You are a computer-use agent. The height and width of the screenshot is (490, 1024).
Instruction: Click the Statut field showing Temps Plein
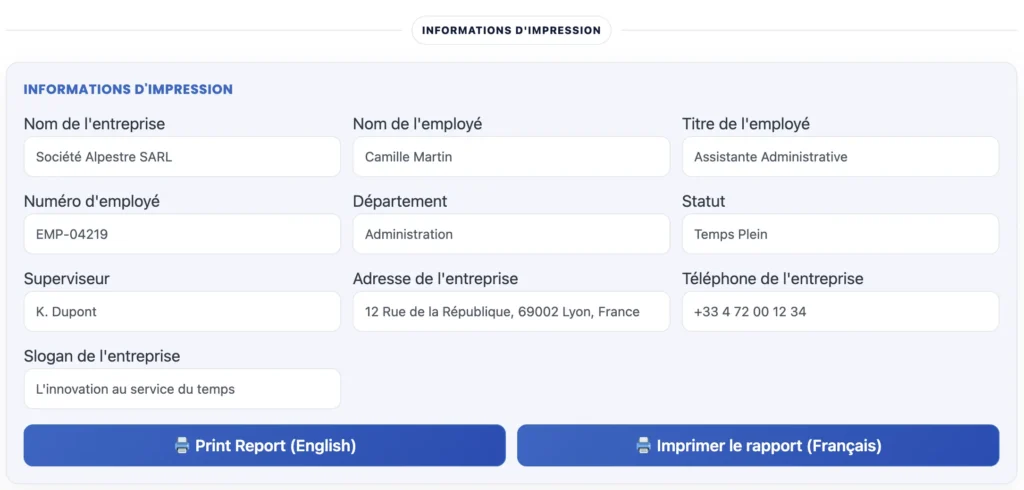click(x=840, y=234)
